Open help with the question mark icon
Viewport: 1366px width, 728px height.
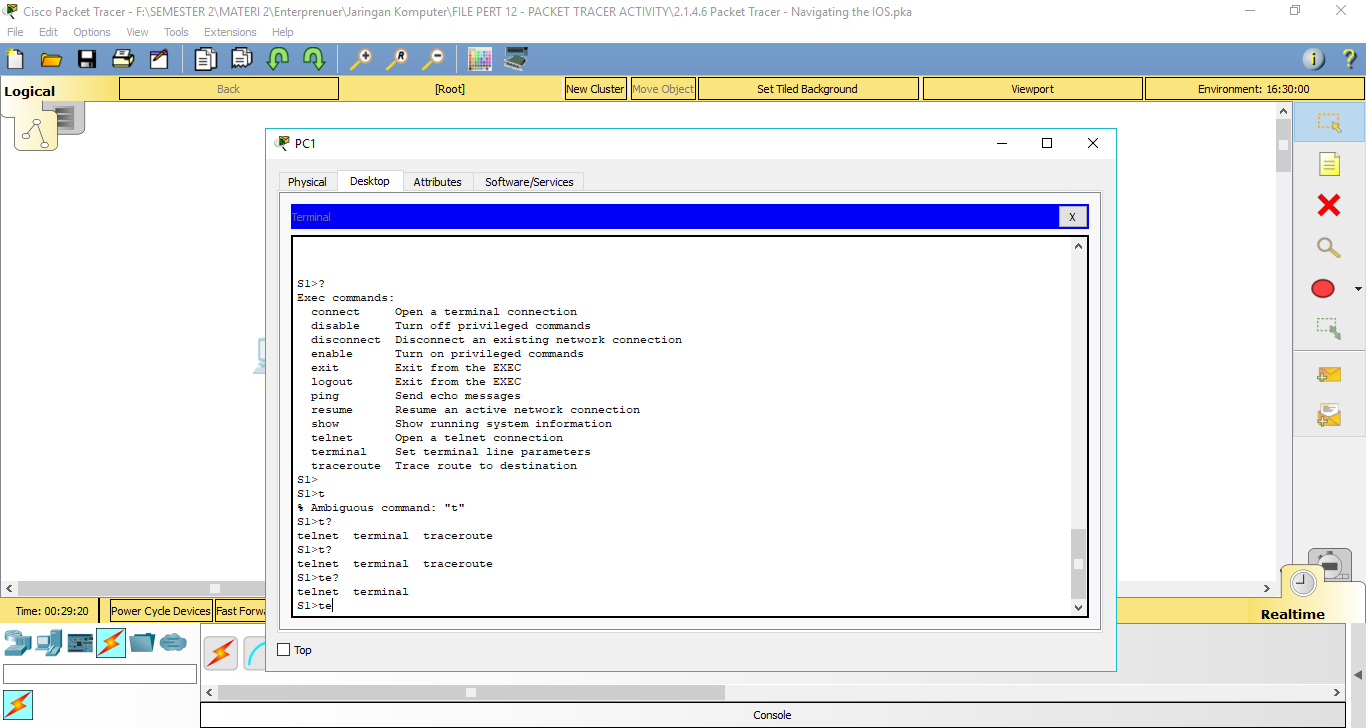[x=1349, y=59]
